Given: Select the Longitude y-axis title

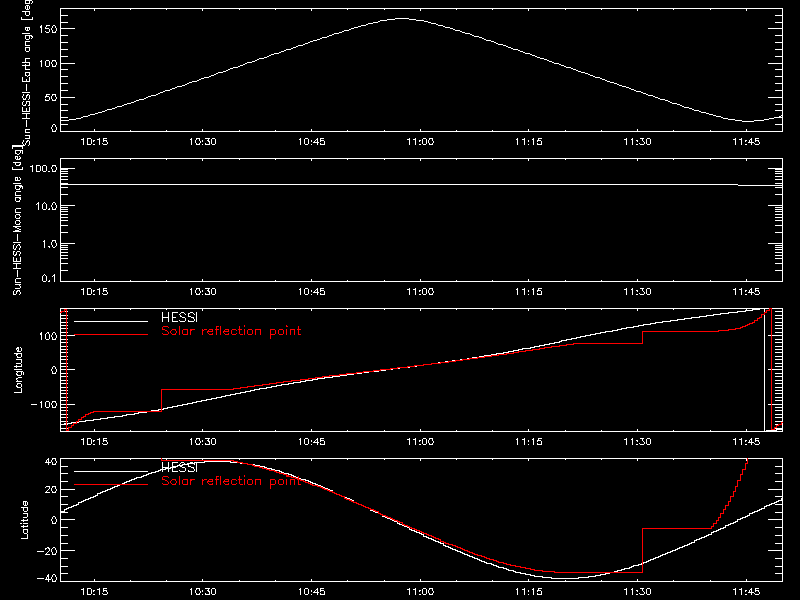Looking at the screenshot, I should click(x=18, y=370).
